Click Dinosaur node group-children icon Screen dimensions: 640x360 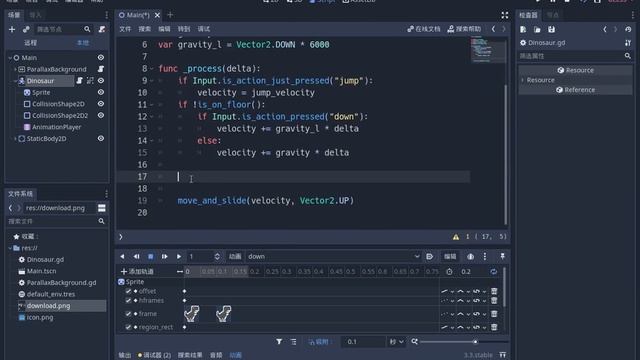pos(90,81)
